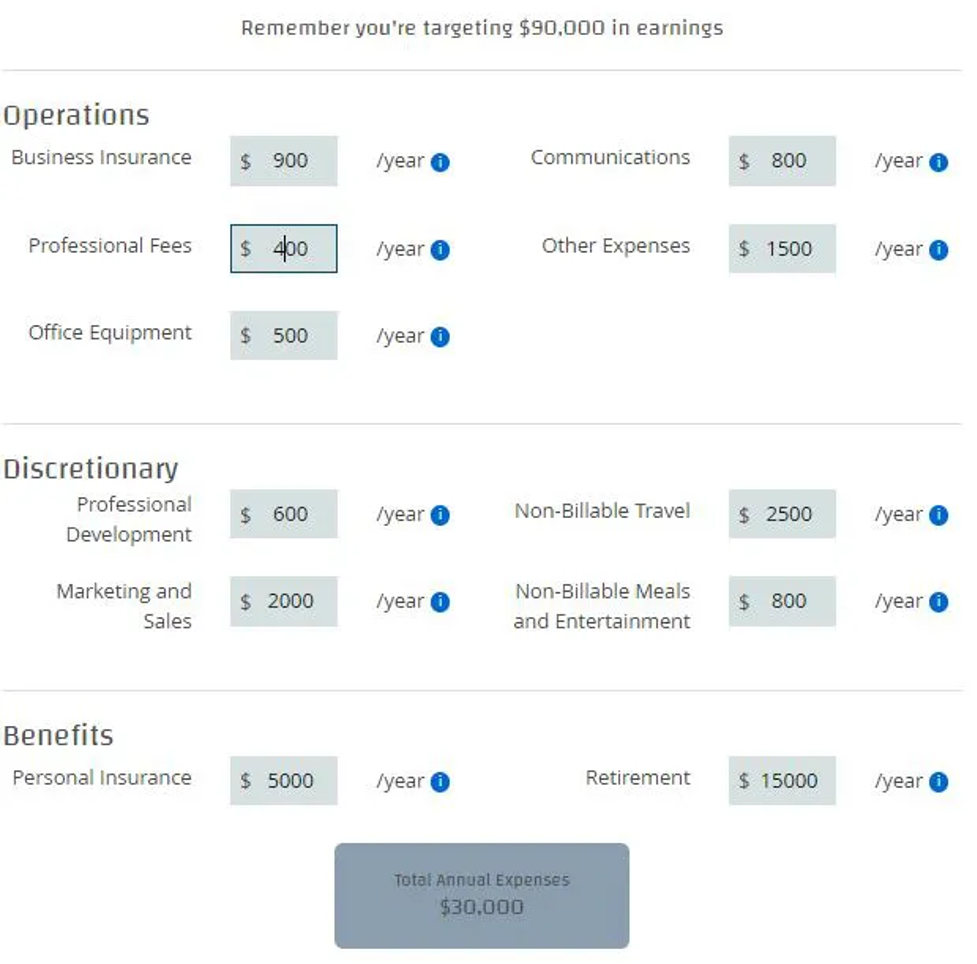This screenshot has width=977, height=964.
Task: Focus the Communications amount field
Action: 782,161
